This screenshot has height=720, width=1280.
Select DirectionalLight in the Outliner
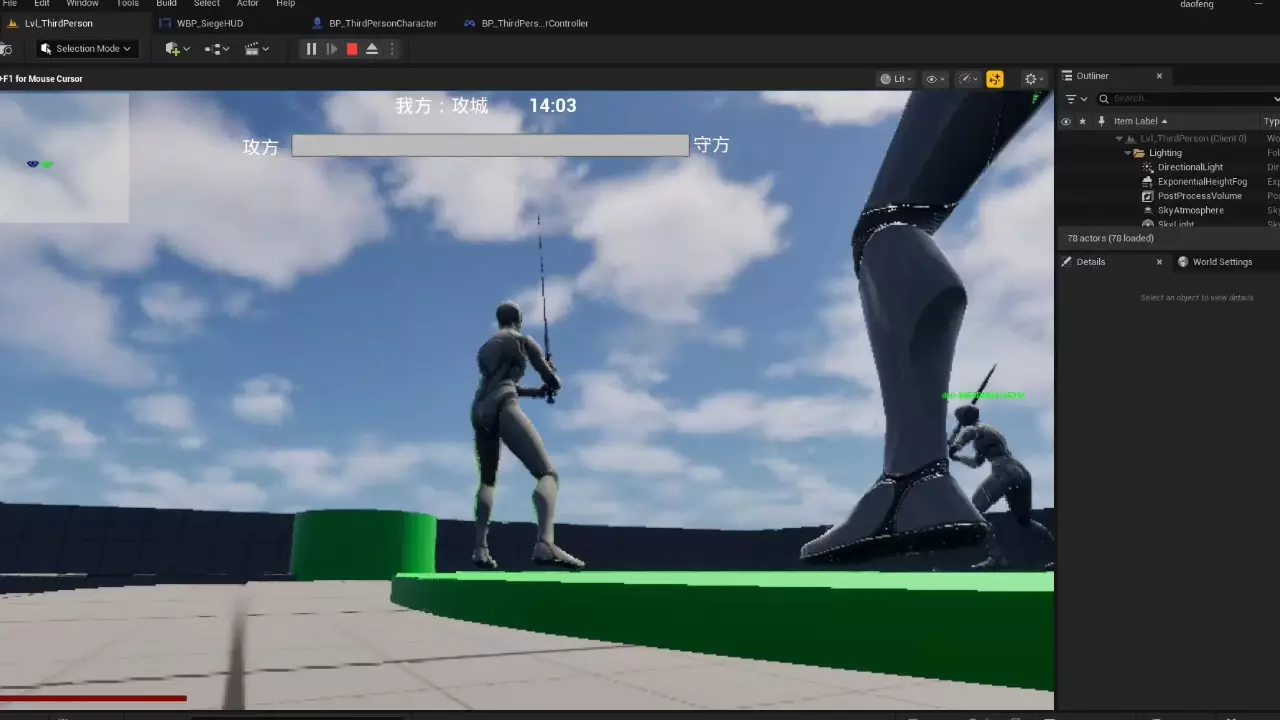[1190, 167]
